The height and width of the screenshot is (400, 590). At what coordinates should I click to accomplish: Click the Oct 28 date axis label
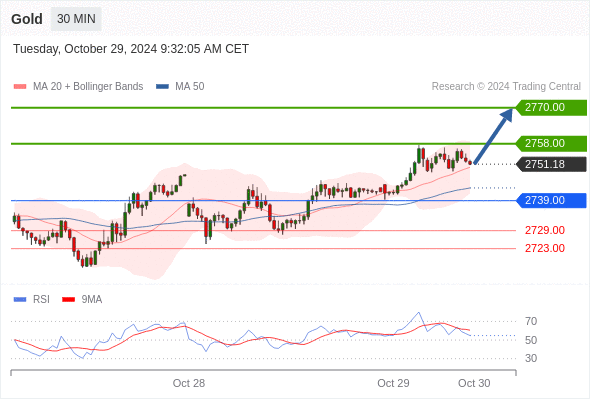(x=189, y=383)
